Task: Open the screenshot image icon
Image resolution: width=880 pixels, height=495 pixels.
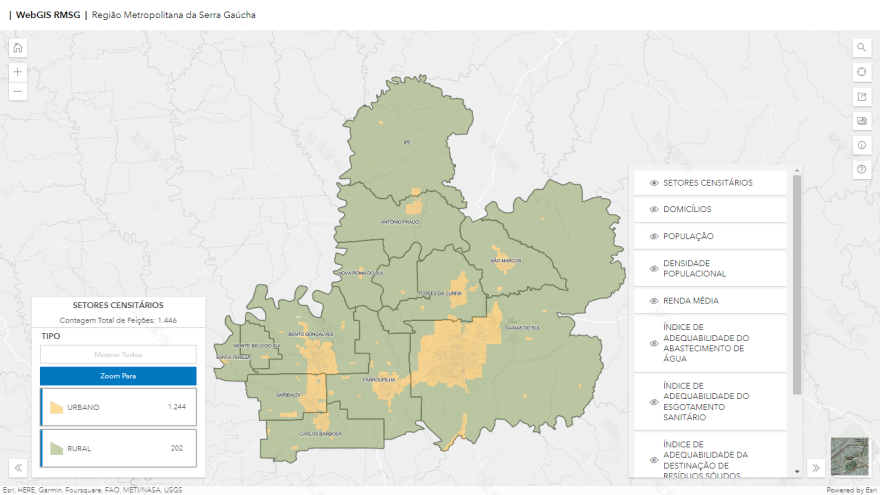Action: pyautogui.click(x=862, y=121)
